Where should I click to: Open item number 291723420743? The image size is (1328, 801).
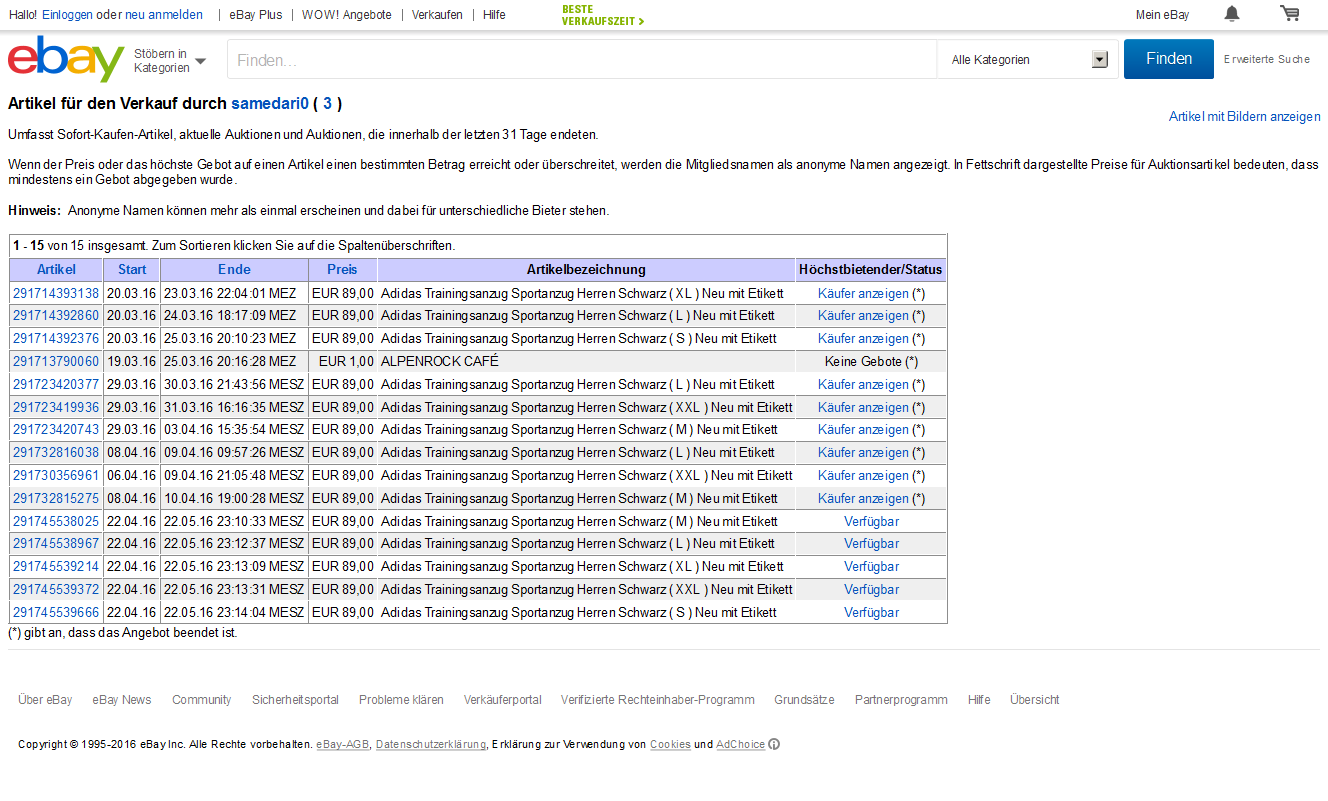[56, 429]
